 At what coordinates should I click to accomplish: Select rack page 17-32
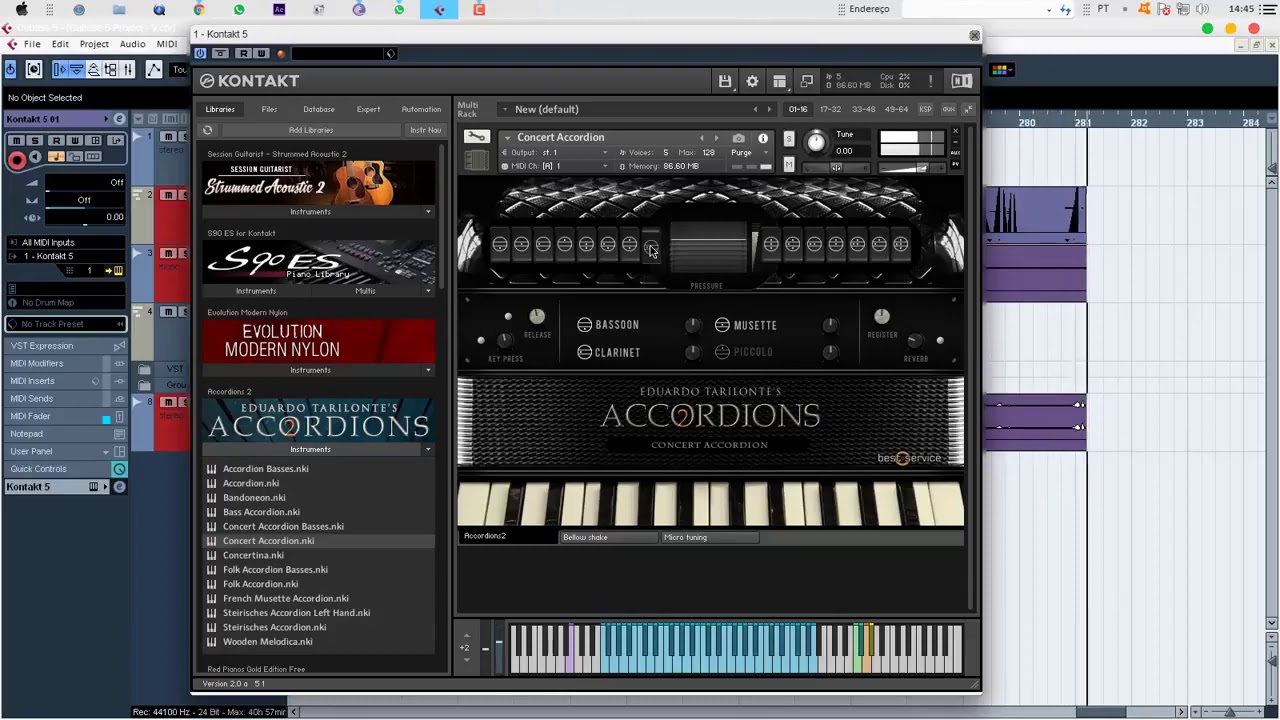pos(830,109)
